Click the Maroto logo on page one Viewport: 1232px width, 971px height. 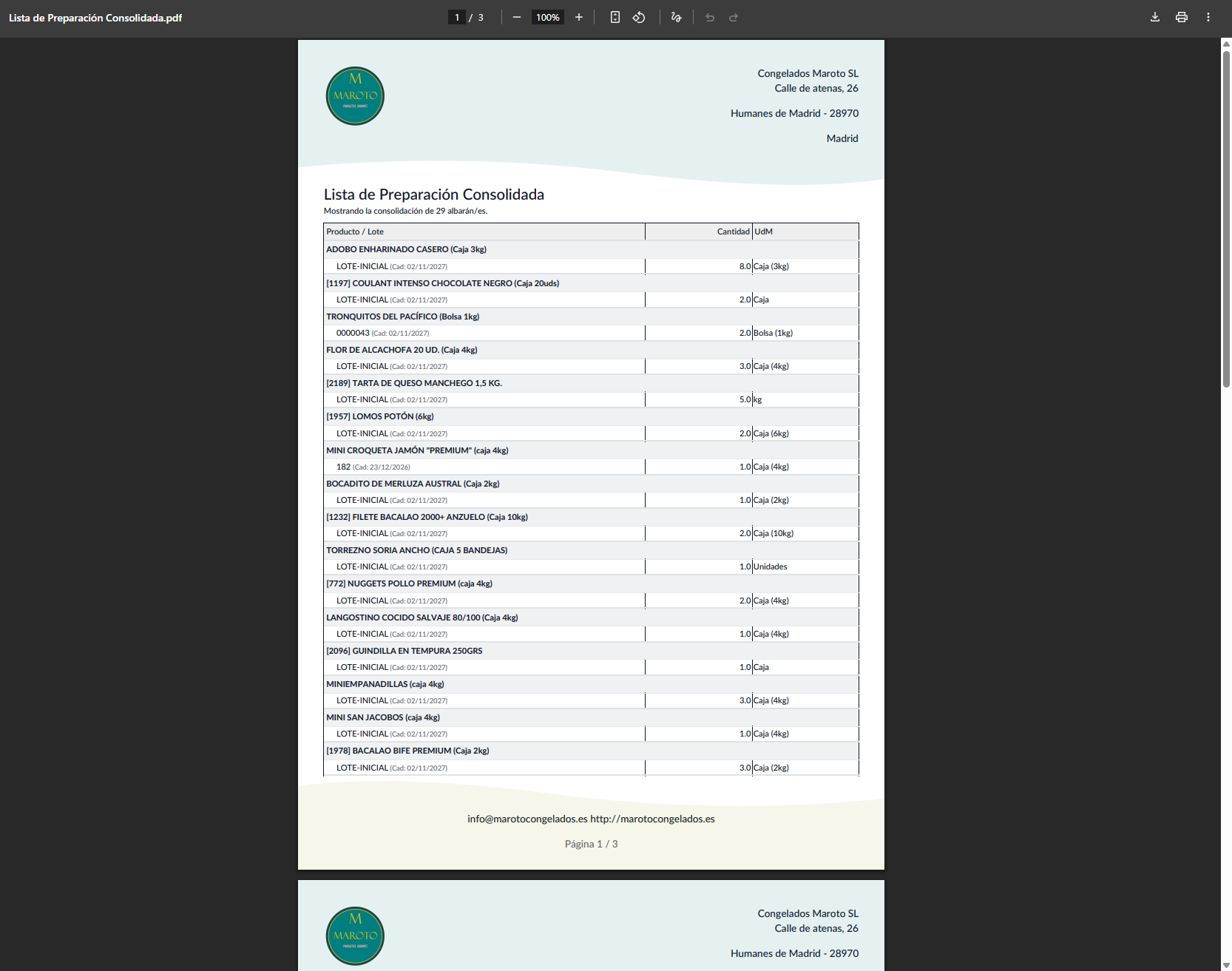pos(355,96)
